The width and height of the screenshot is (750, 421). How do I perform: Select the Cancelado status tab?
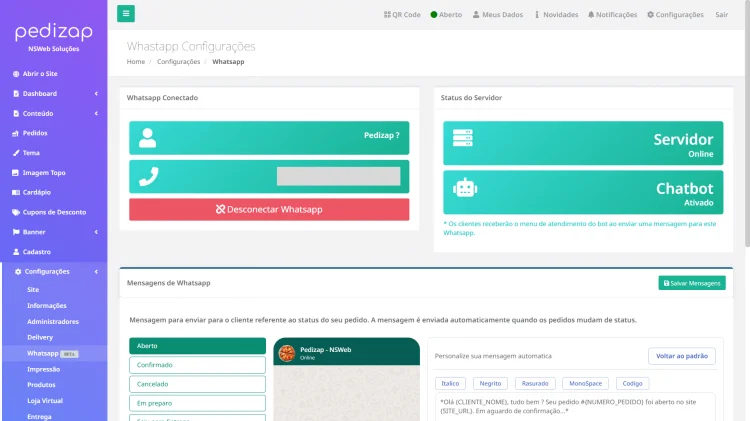(x=197, y=383)
